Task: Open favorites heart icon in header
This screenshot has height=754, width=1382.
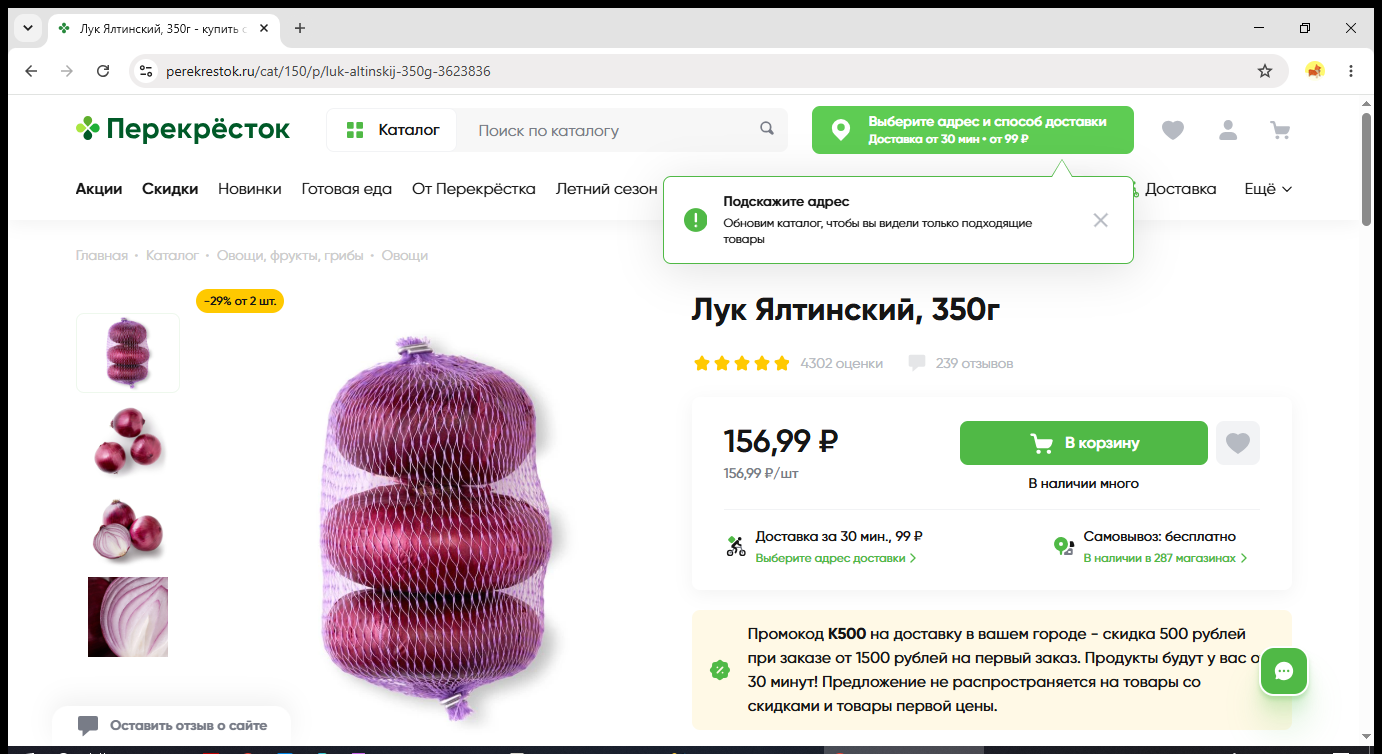Action: coord(1173,130)
